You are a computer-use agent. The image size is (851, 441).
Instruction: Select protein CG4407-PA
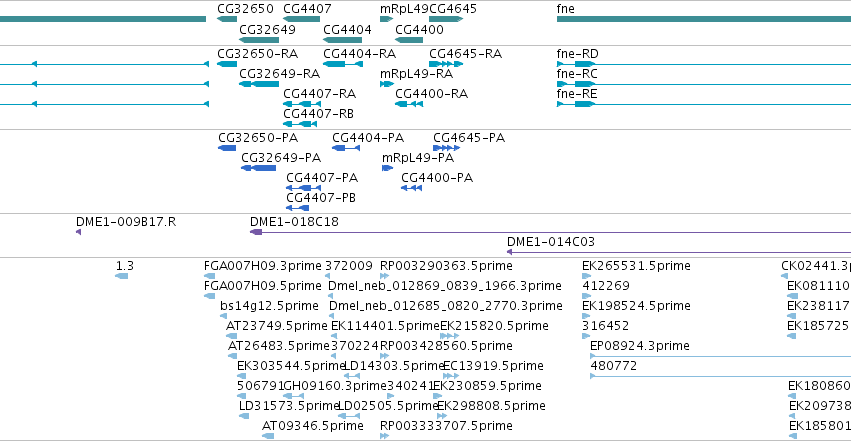(x=322, y=178)
